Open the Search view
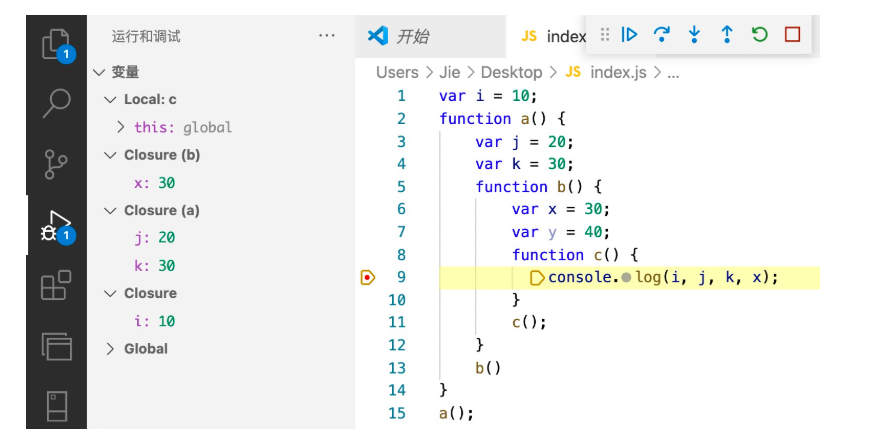The image size is (869, 437). [x=56, y=103]
